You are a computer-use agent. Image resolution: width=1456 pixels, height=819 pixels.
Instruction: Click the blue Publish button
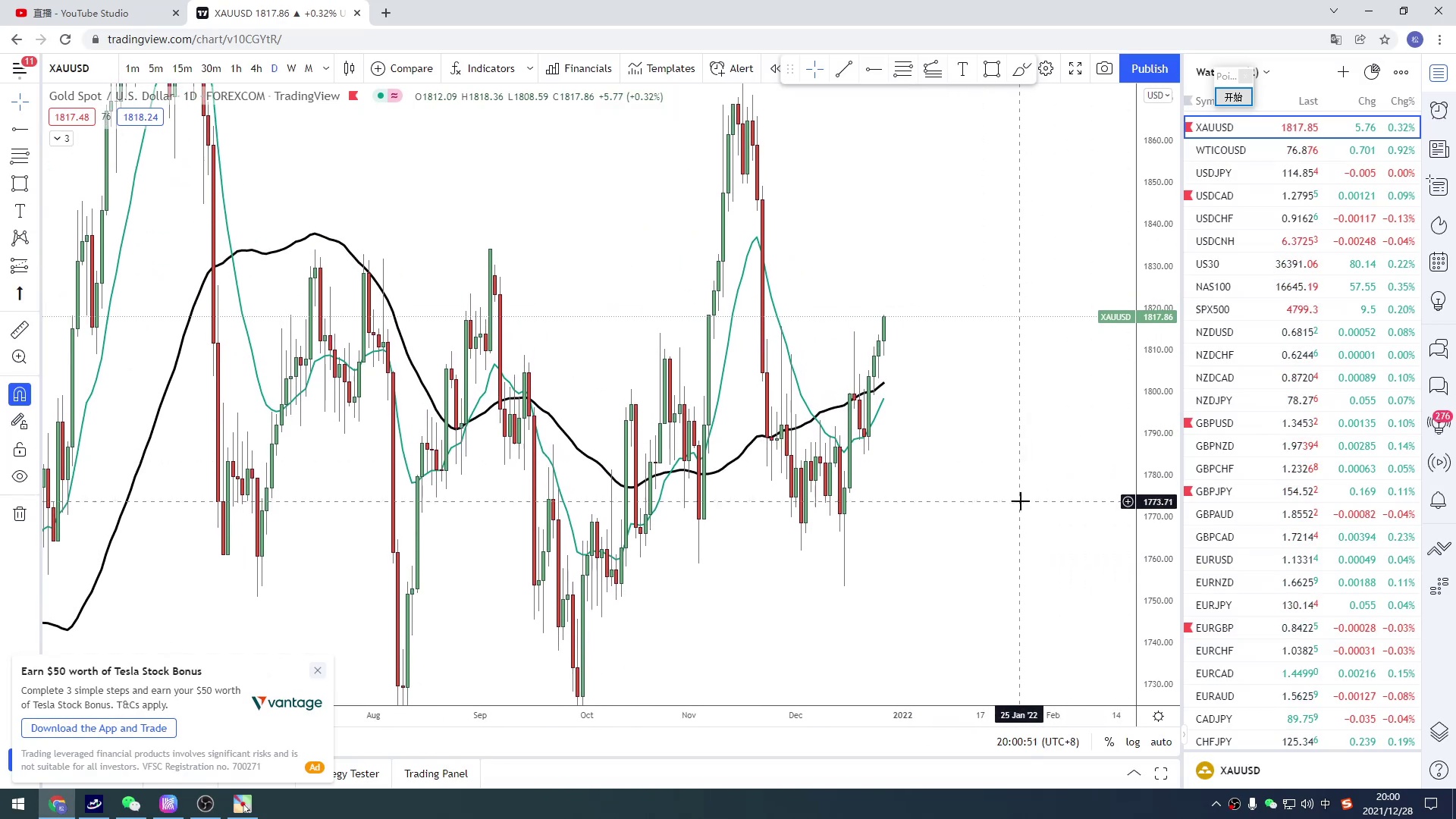1149,68
